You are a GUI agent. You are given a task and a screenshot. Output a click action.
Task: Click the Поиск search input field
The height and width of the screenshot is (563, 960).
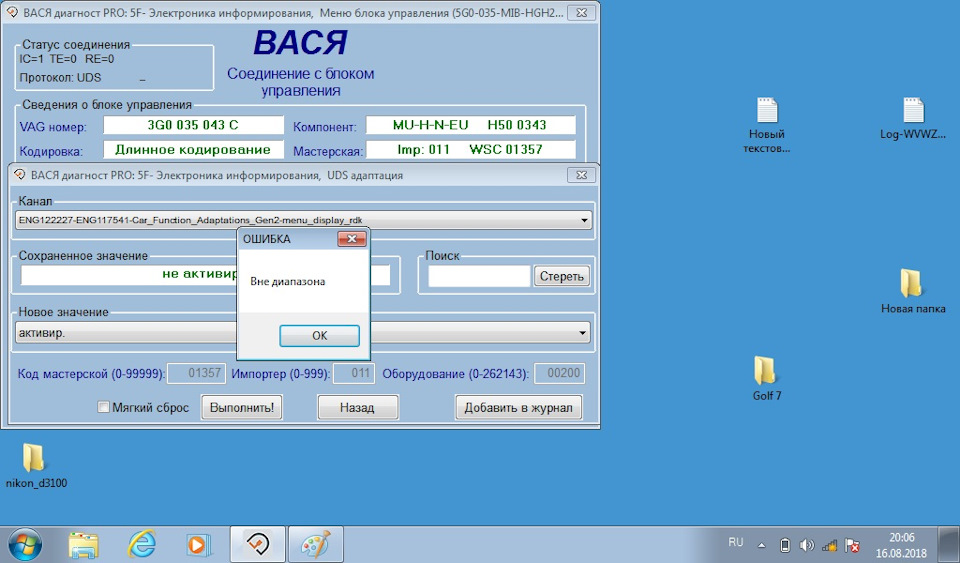tap(479, 276)
